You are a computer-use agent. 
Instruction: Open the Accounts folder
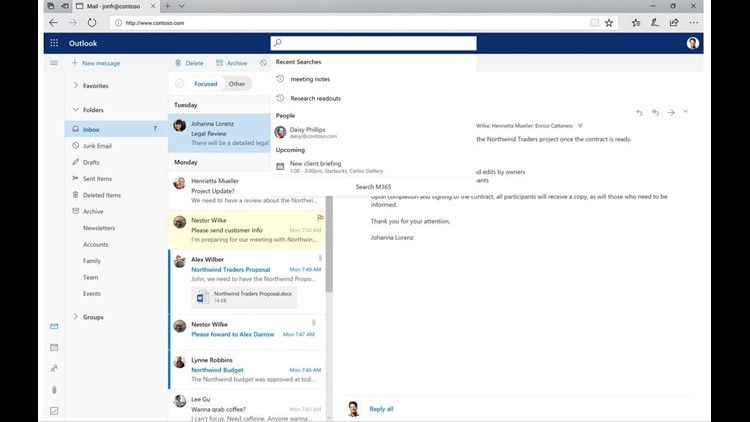pyautogui.click(x=95, y=244)
